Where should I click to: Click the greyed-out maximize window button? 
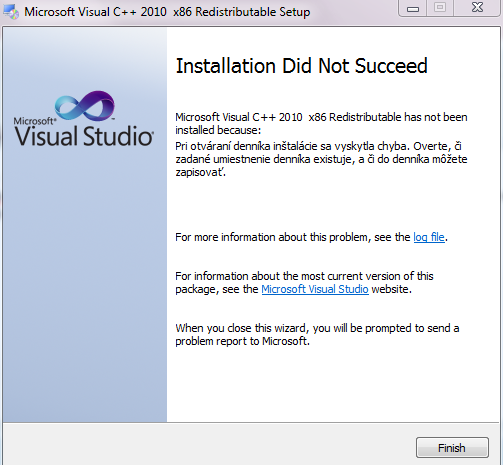click(x=440, y=8)
